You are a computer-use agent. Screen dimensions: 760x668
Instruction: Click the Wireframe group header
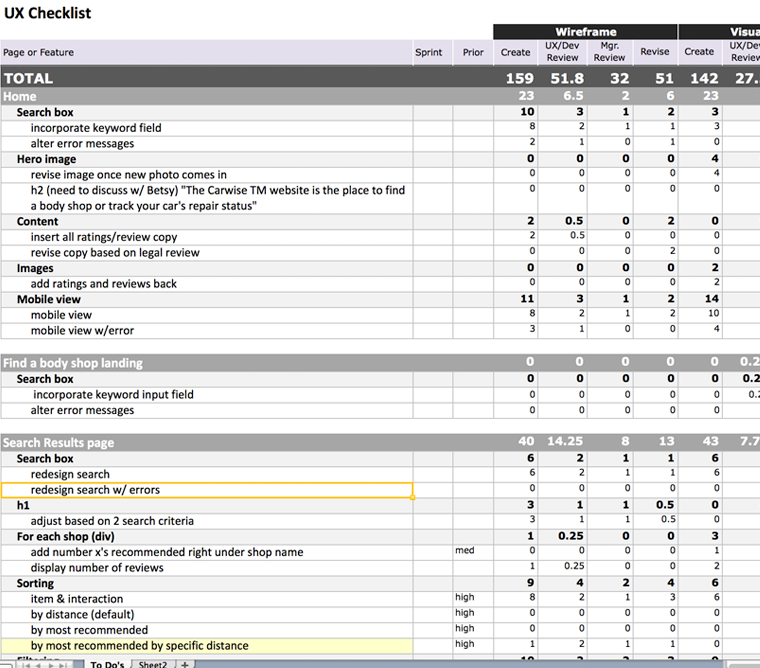click(x=586, y=32)
